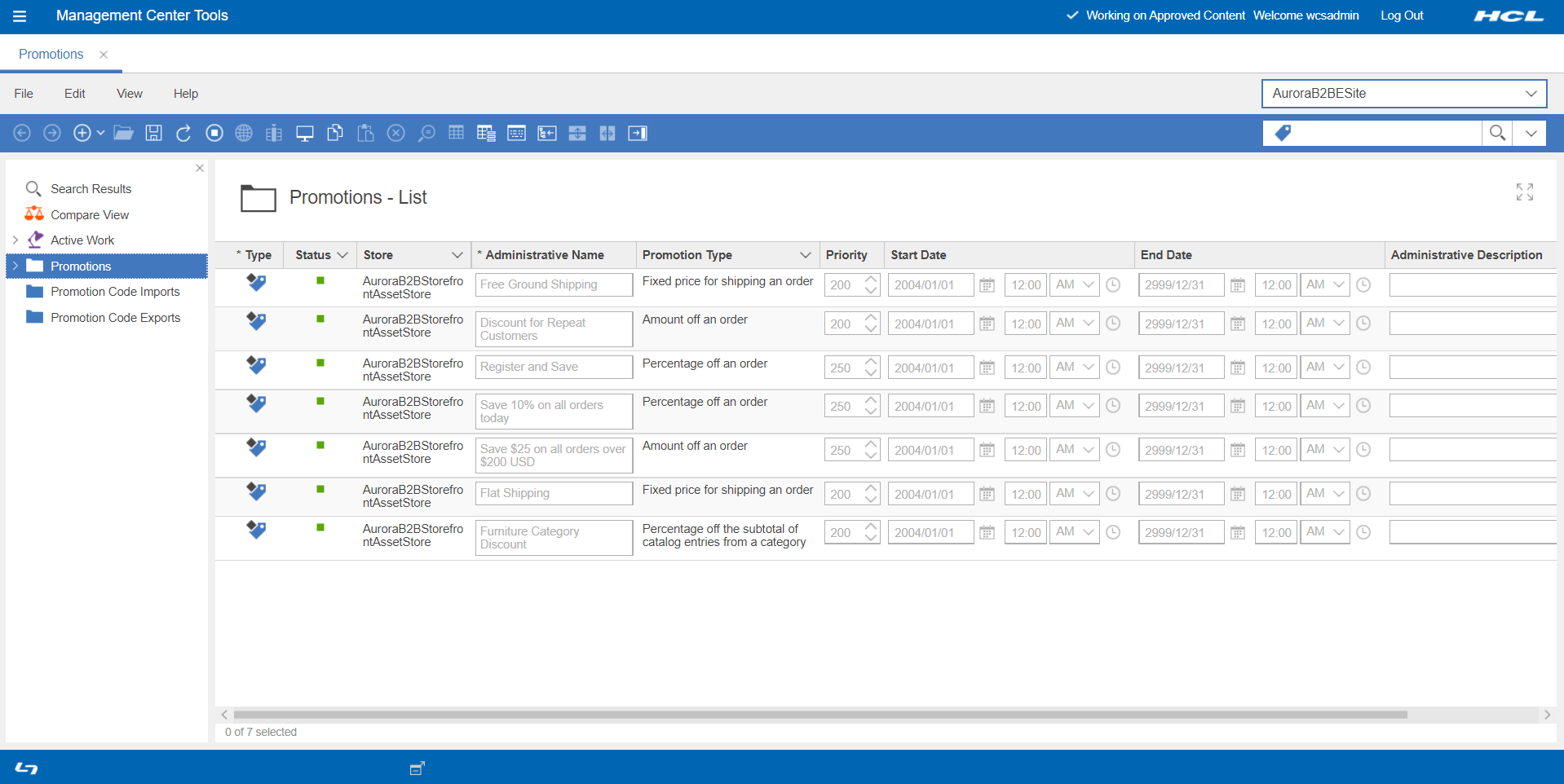The height and width of the screenshot is (784, 1564).
Task: Click the horizontal scrollbar under the list
Action: point(820,715)
